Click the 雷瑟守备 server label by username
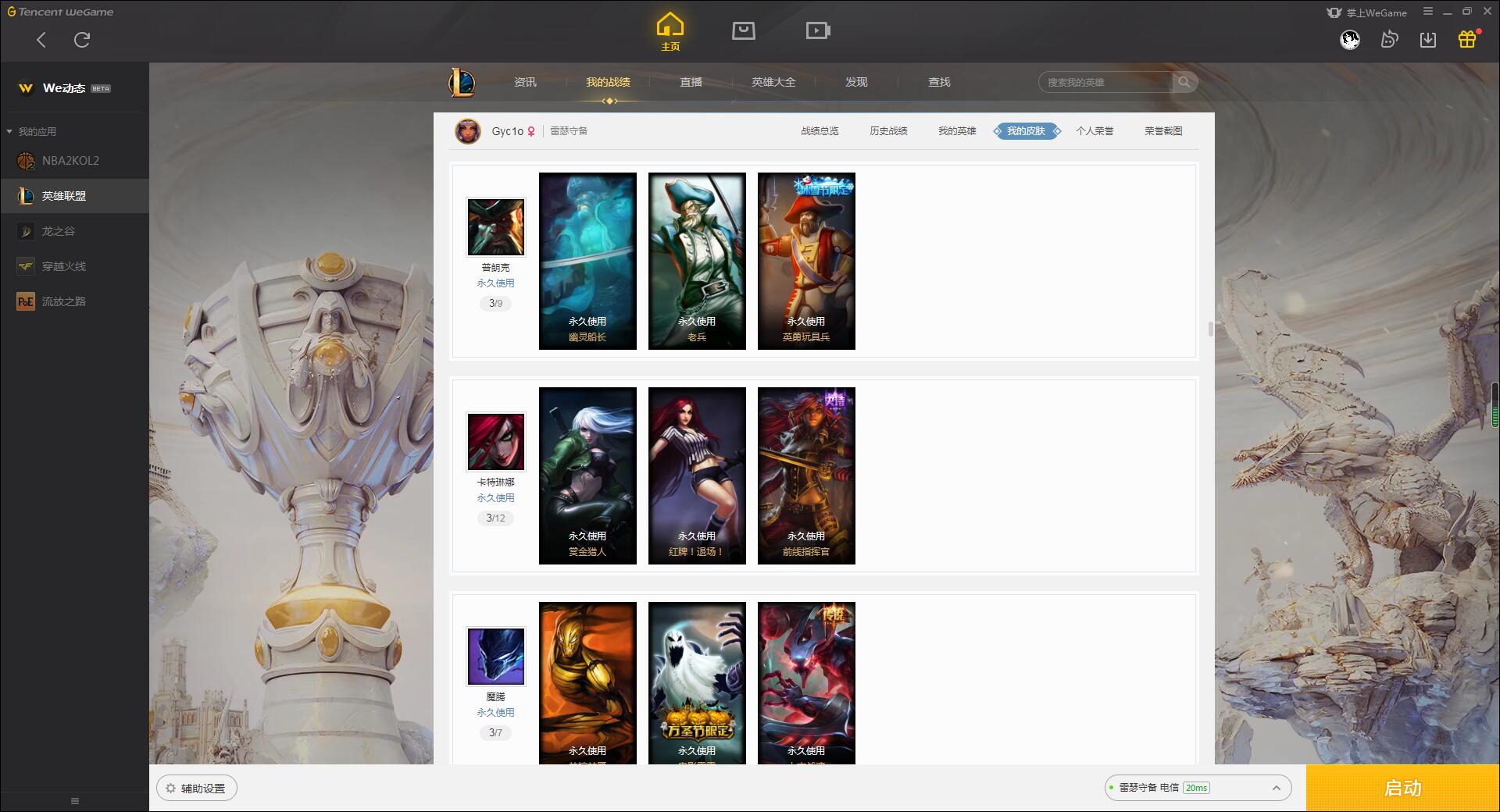 (x=569, y=131)
